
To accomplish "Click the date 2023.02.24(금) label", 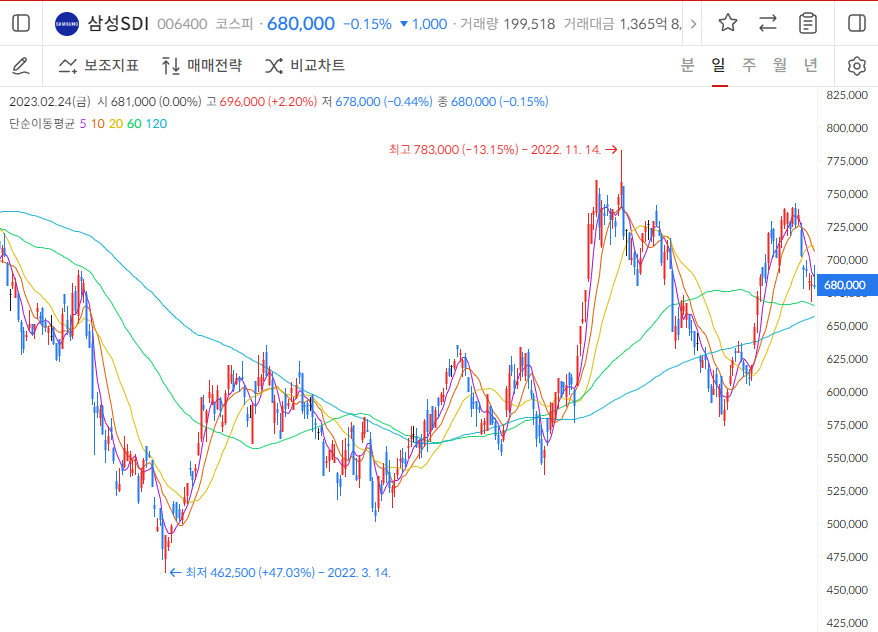I will click(x=49, y=102).
